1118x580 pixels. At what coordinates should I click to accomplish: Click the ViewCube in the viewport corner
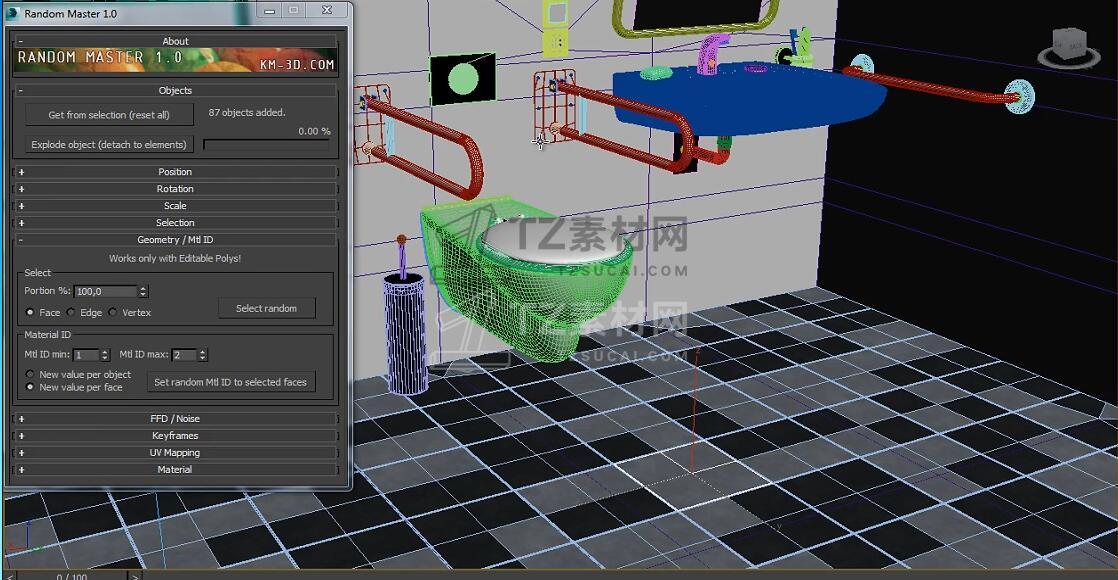point(1067,49)
